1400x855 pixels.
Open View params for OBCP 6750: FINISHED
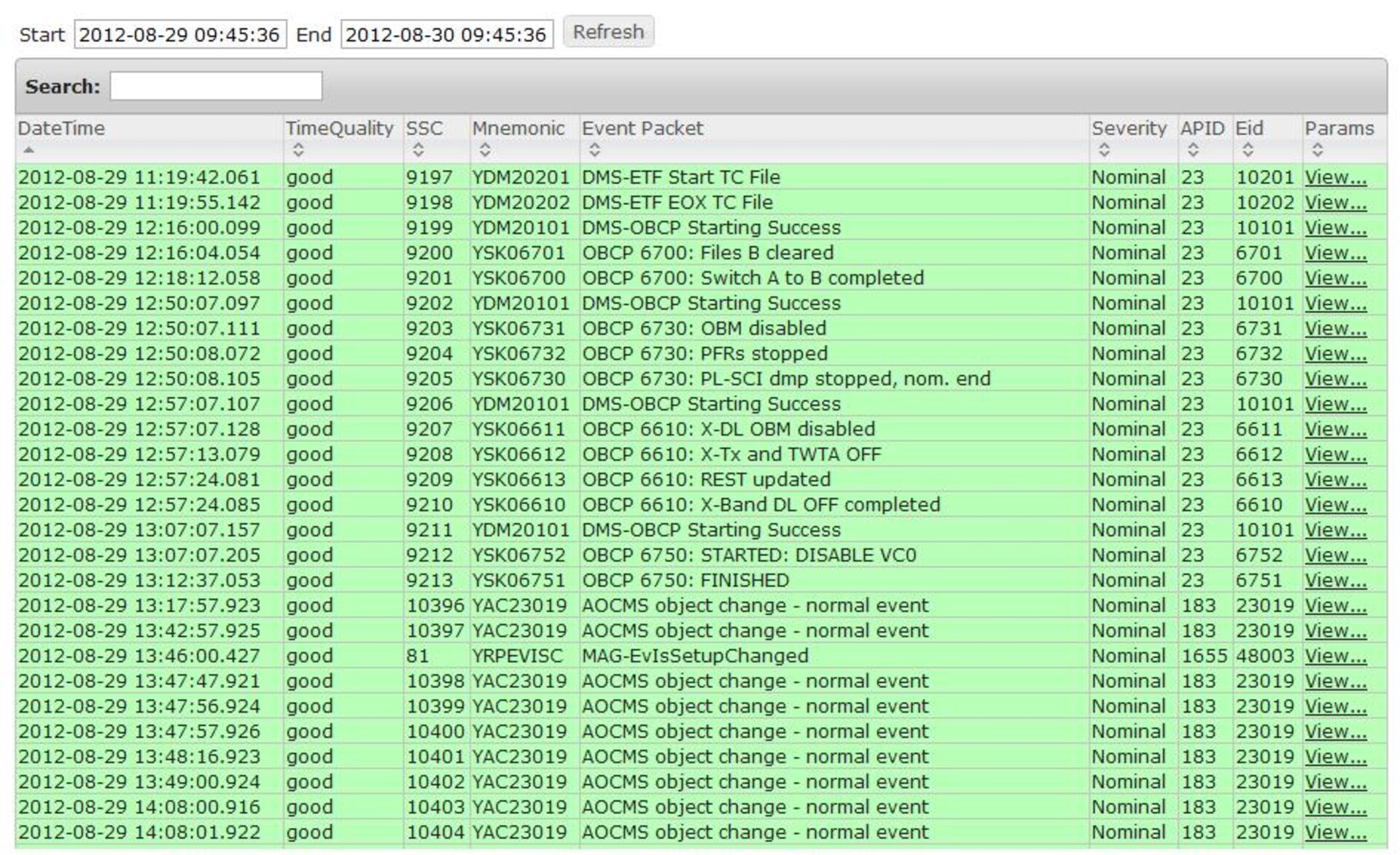click(x=1335, y=580)
